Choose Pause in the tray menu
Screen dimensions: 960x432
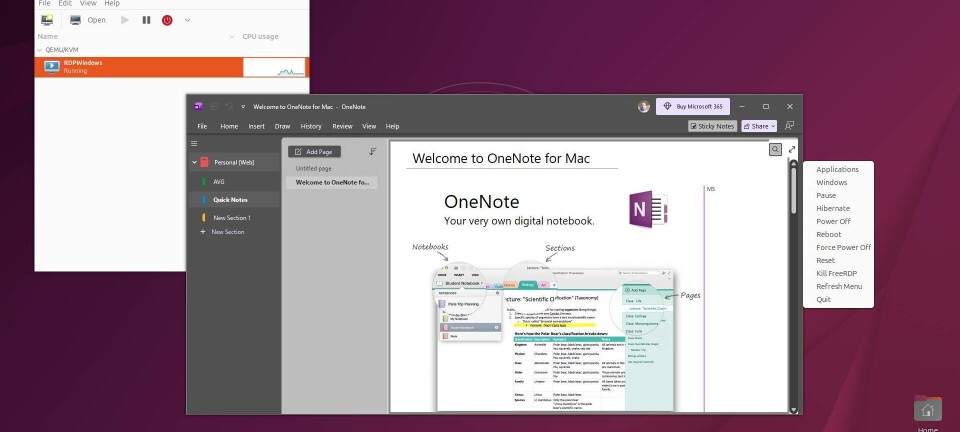pos(826,196)
